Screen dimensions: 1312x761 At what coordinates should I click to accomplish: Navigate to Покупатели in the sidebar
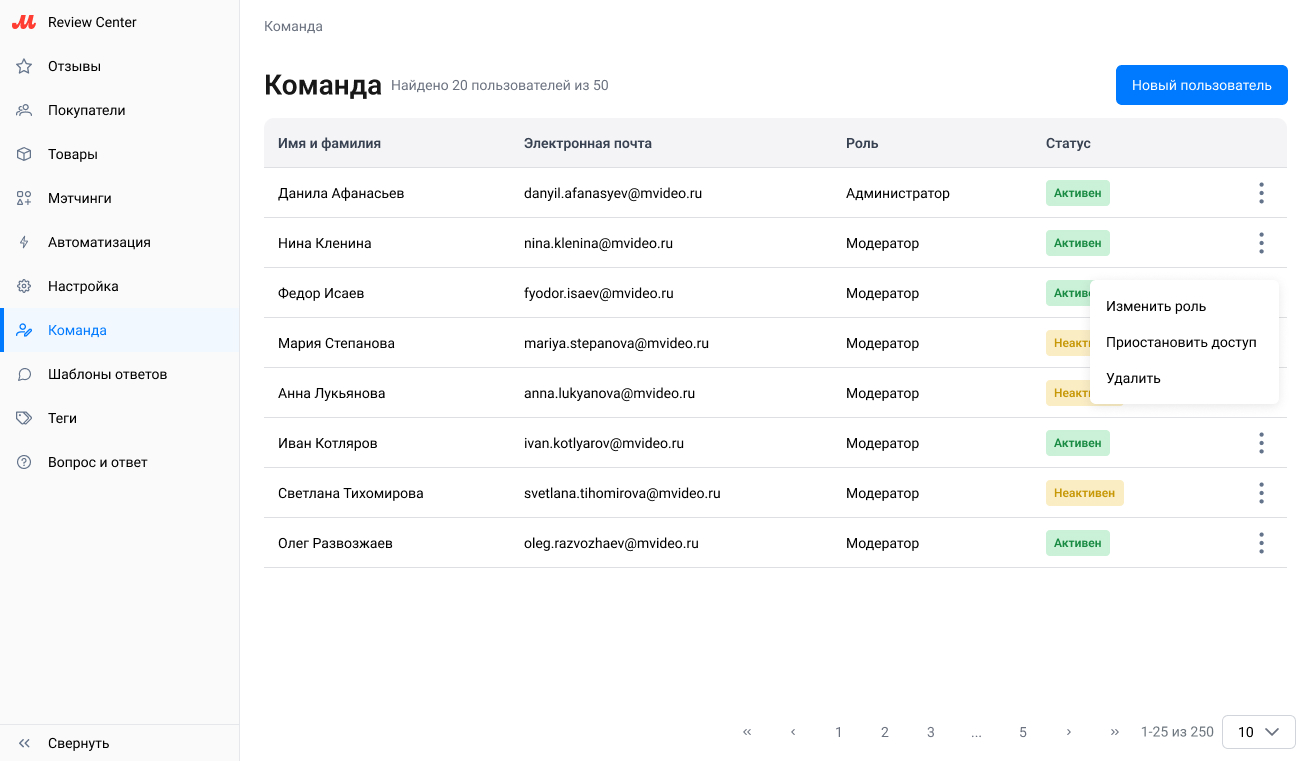pyautogui.click(x=120, y=110)
